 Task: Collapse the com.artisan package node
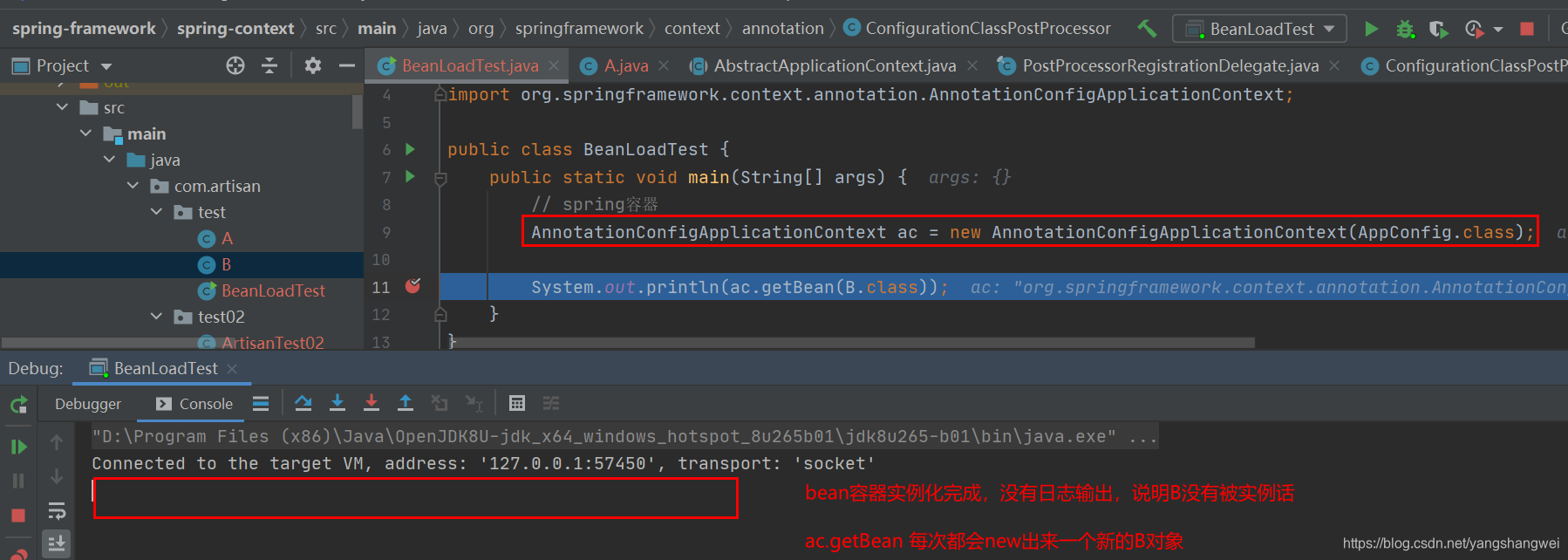tap(133, 186)
